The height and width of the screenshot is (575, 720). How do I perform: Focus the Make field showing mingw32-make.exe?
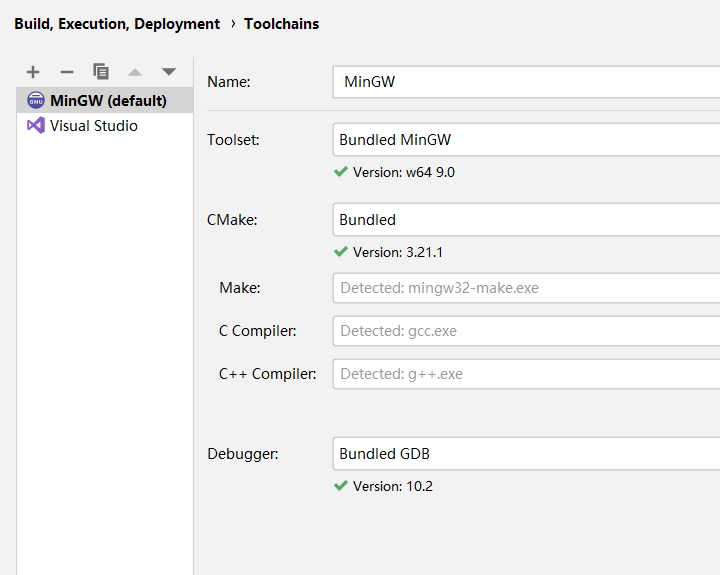click(x=526, y=288)
